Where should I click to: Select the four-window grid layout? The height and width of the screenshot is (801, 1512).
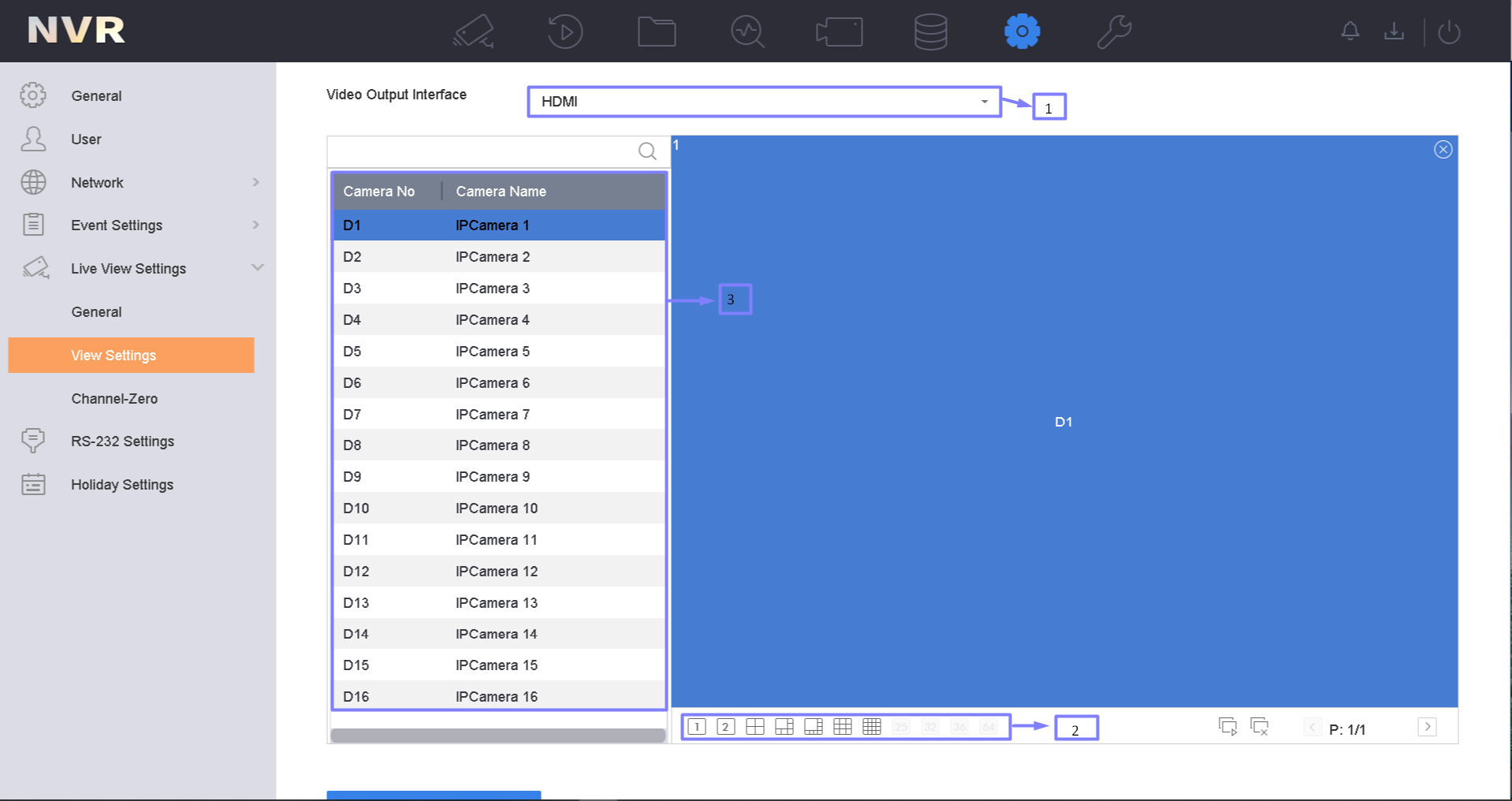(755, 727)
